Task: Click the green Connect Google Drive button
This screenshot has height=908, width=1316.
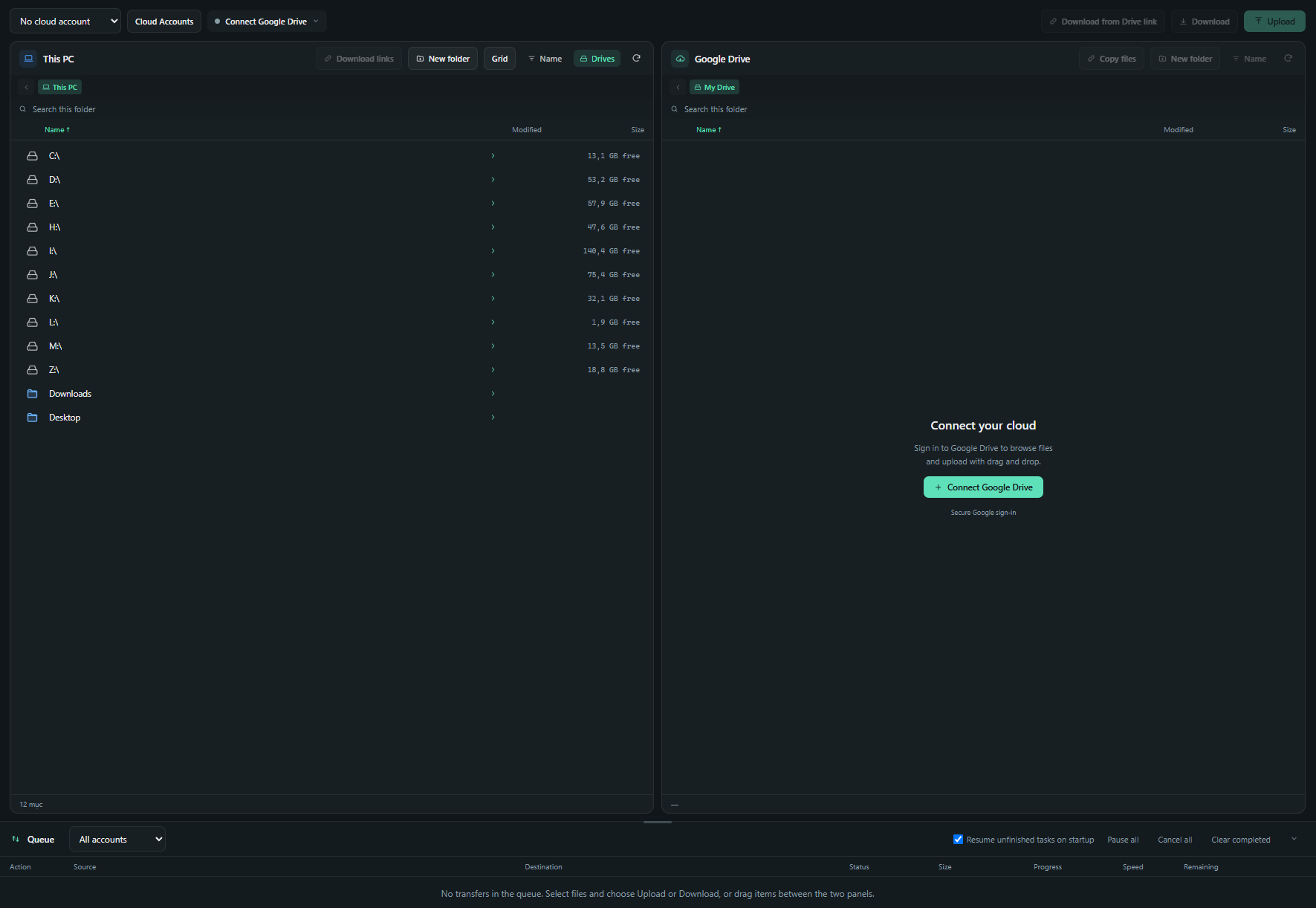Action: [983, 487]
